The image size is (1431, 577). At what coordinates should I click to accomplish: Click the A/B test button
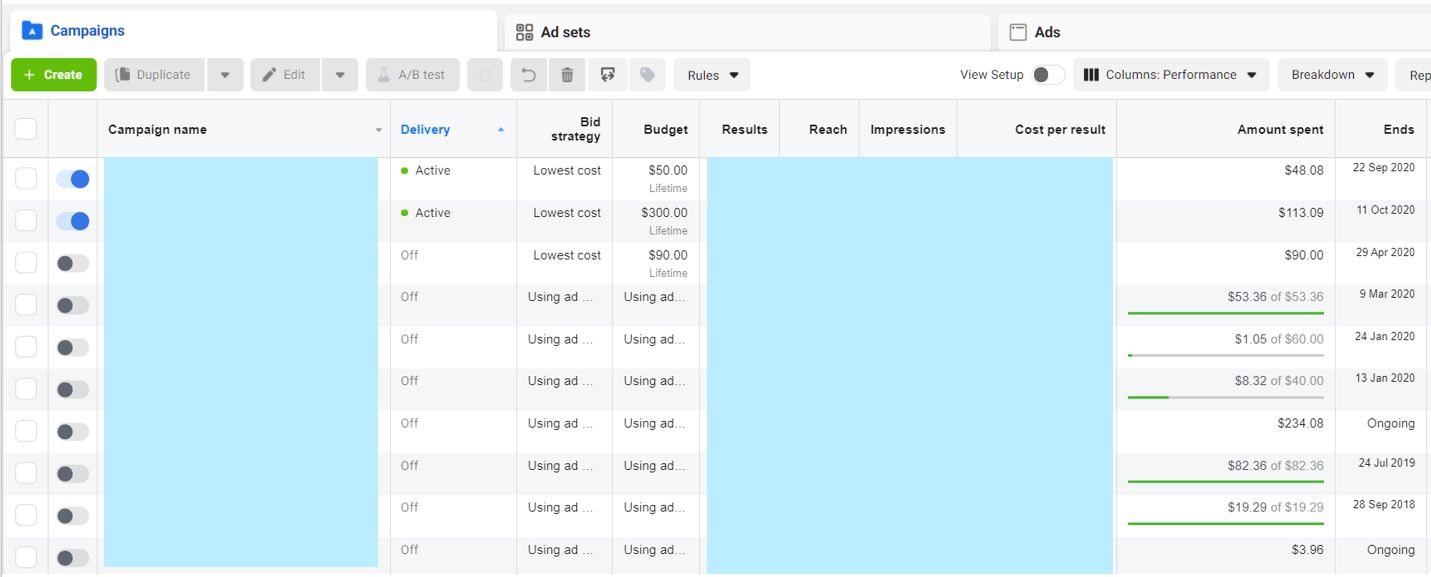pyautogui.click(x=413, y=75)
